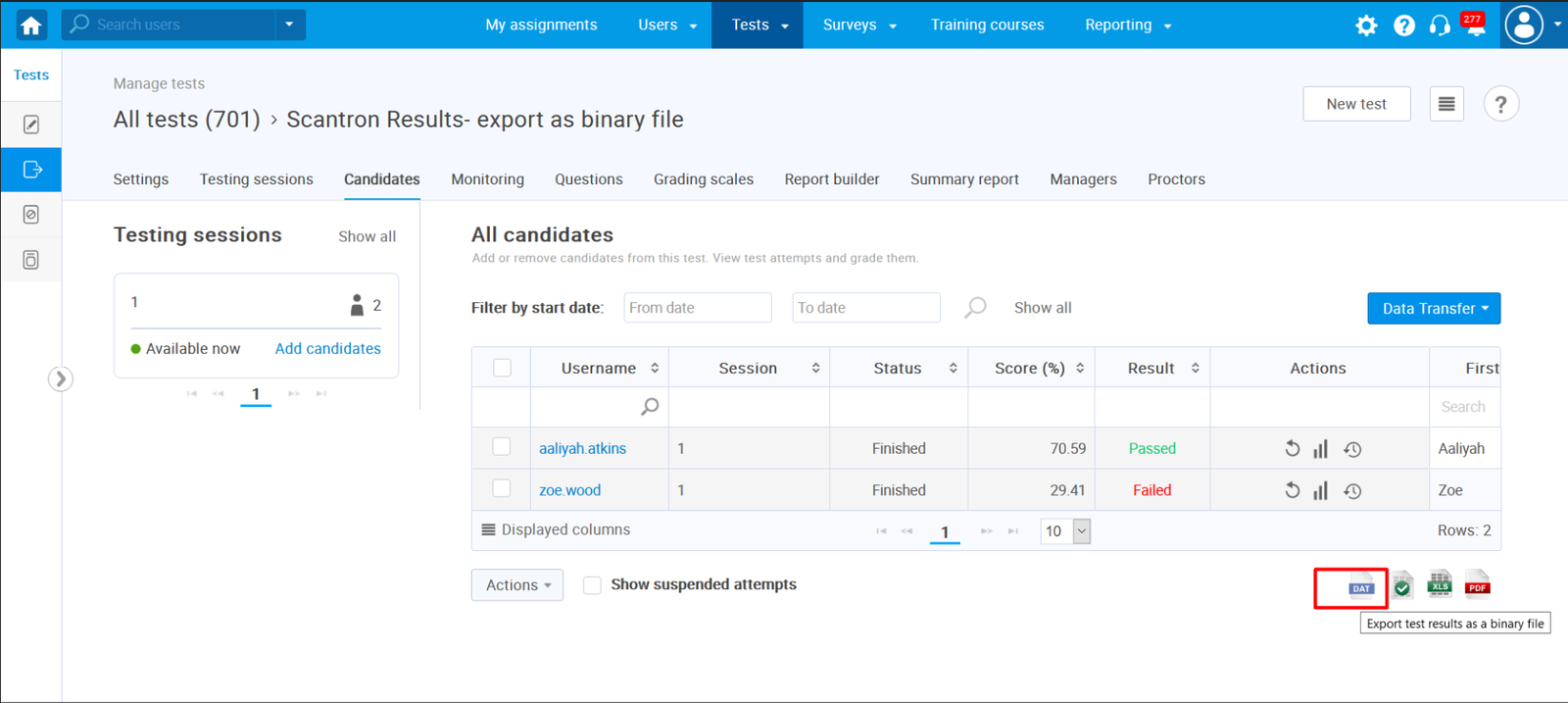Open the Actions dropdown below the table

point(517,585)
